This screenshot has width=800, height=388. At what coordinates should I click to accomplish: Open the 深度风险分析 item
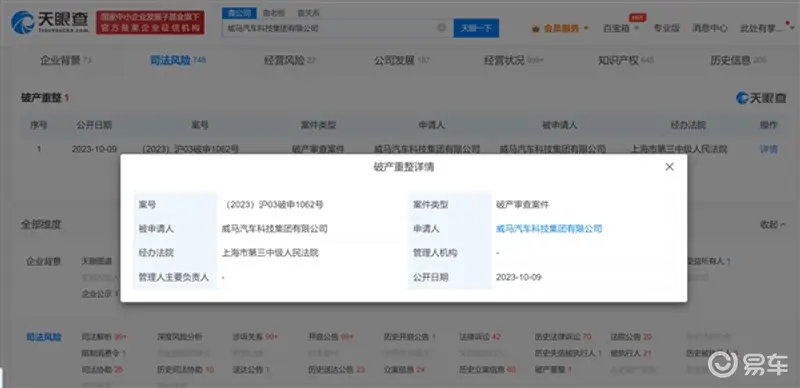[x=180, y=337]
